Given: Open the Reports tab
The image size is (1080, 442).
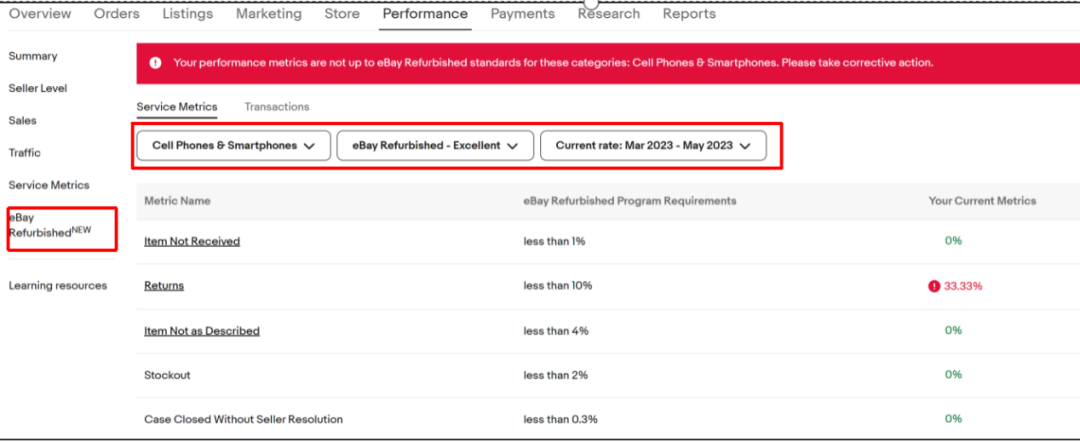Looking at the screenshot, I should (x=689, y=14).
